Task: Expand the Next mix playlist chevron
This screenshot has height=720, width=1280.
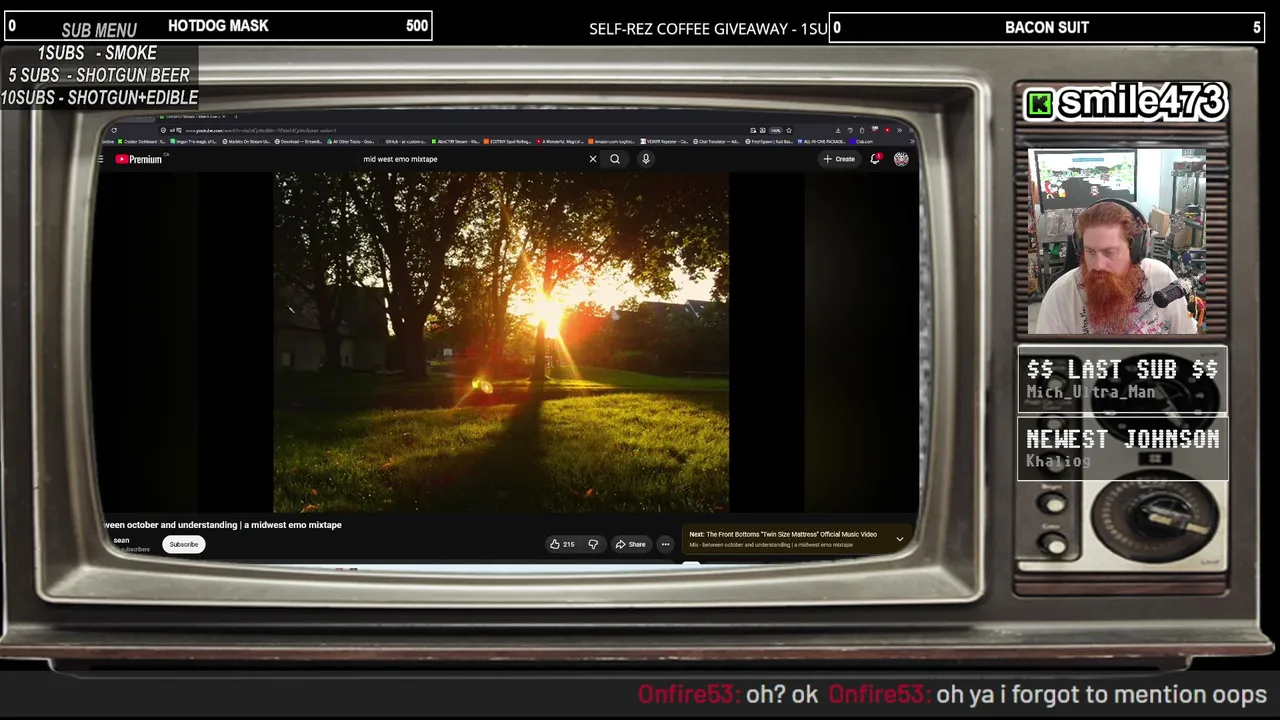Action: coord(899,539)
